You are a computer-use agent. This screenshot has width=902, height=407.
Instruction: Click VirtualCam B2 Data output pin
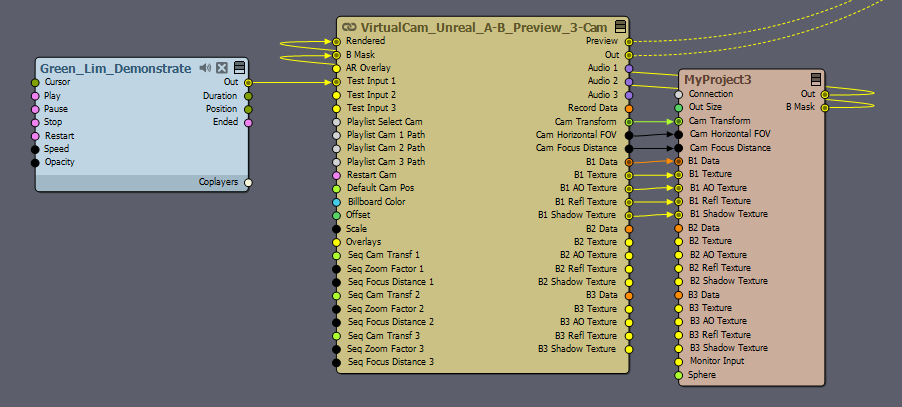point(629,229)
